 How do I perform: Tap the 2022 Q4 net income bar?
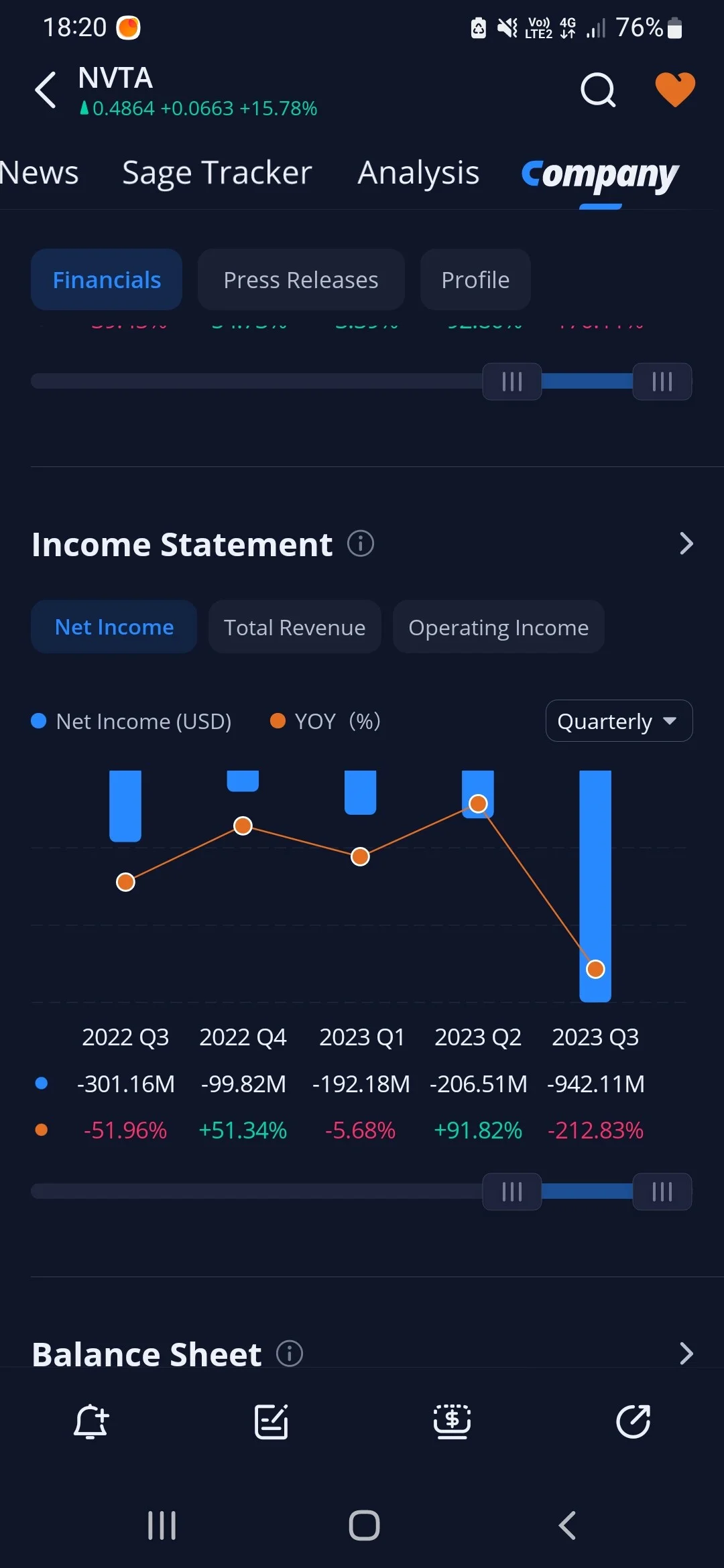click(243, 781)
